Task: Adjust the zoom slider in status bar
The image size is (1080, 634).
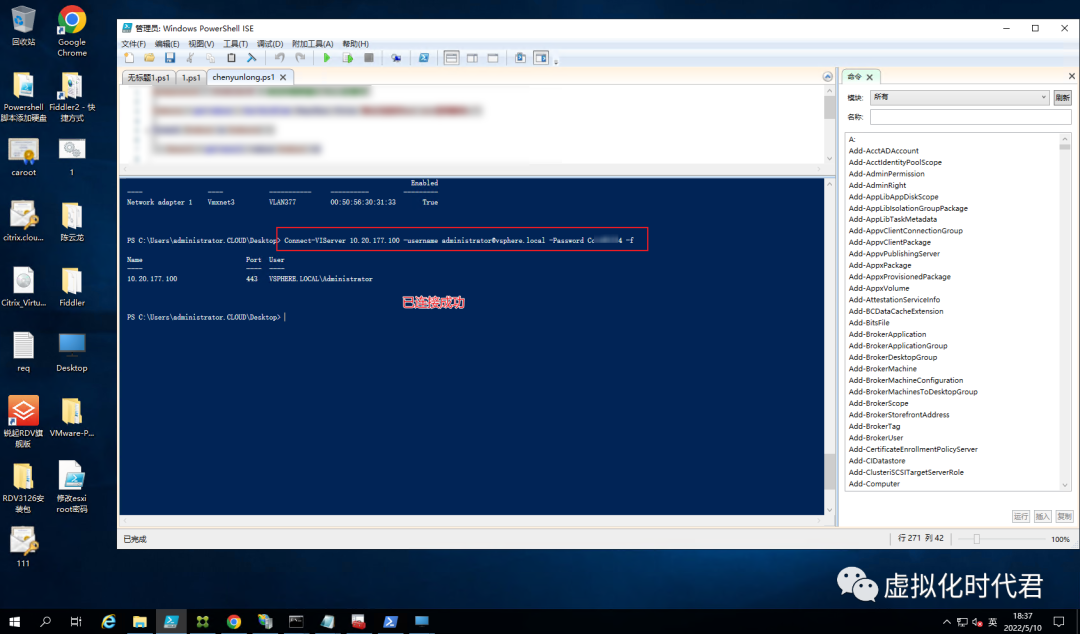Action: click(x=976, y=539)
